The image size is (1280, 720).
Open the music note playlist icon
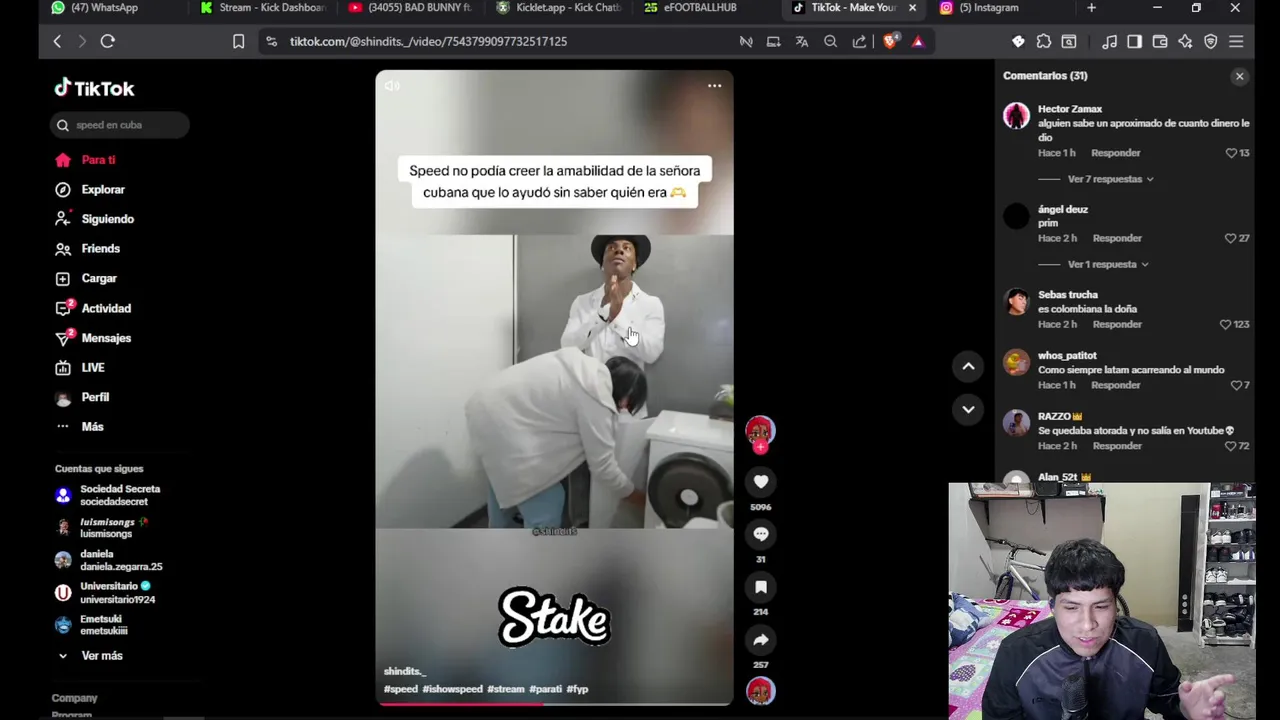tap(1110, 41)
